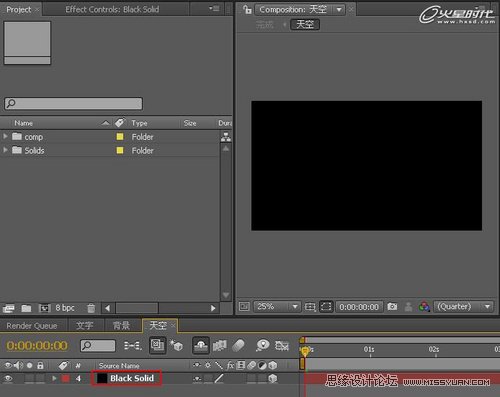The width and height of the screenshot is (500, 397).
Task: Click the label tag column header icon
Action: (x=120, y=123)
